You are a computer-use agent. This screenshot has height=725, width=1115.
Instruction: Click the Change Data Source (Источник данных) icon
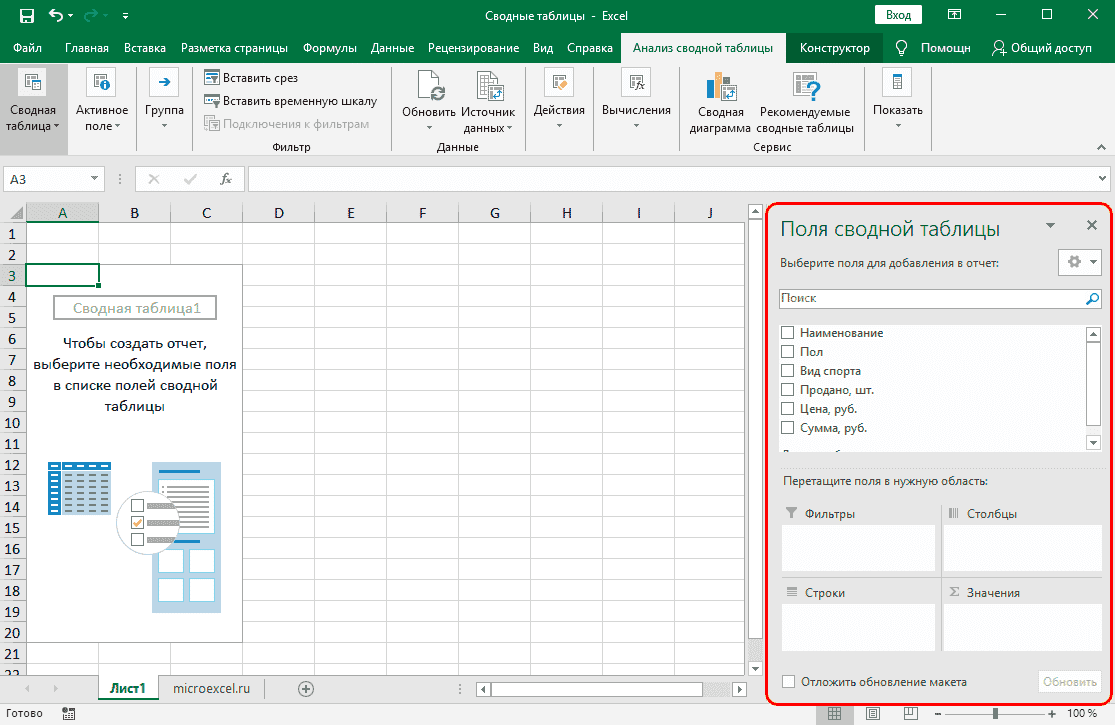tap(488, 89)
